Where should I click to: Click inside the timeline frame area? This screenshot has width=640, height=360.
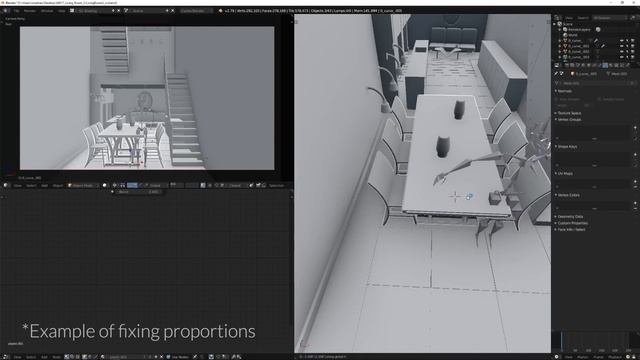click(x=596, y=342)
